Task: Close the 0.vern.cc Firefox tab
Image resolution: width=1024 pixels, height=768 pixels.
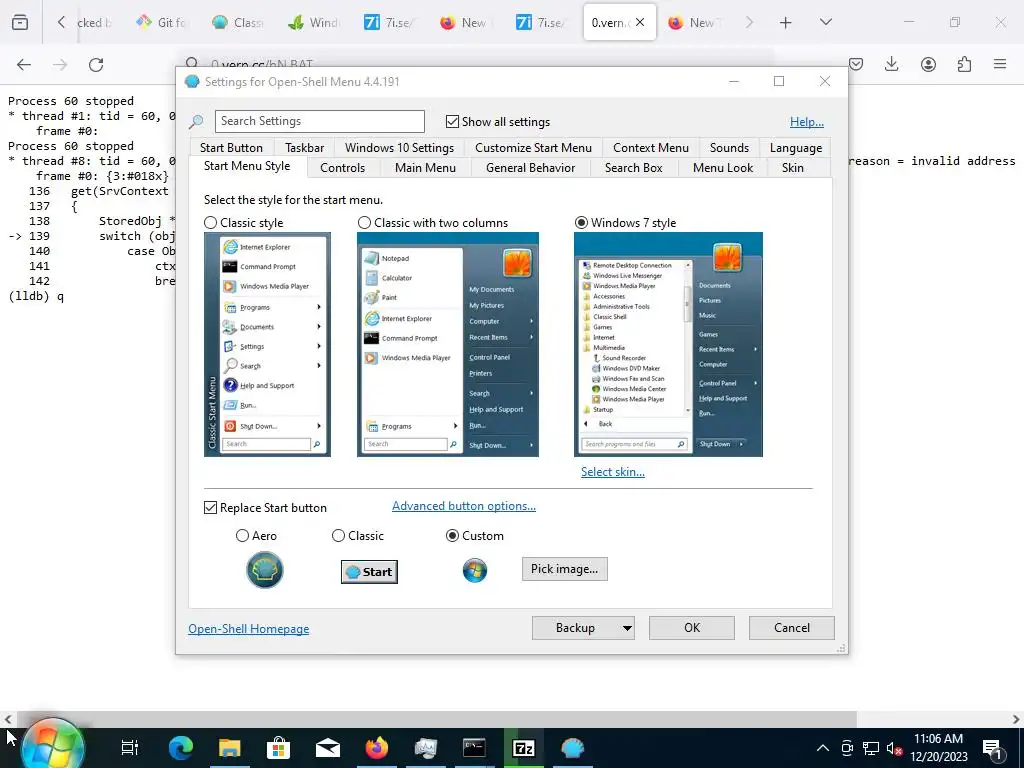Action: coord(640,22)
